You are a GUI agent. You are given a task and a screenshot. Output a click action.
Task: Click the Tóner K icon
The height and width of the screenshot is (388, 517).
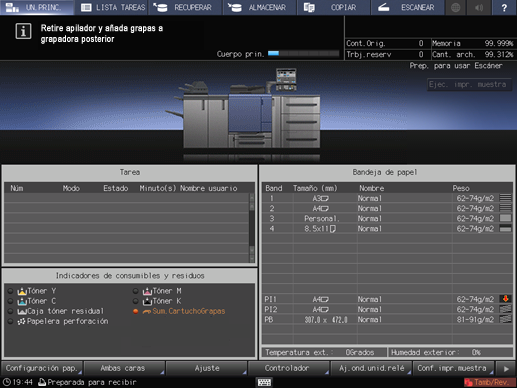coord(147,301)
